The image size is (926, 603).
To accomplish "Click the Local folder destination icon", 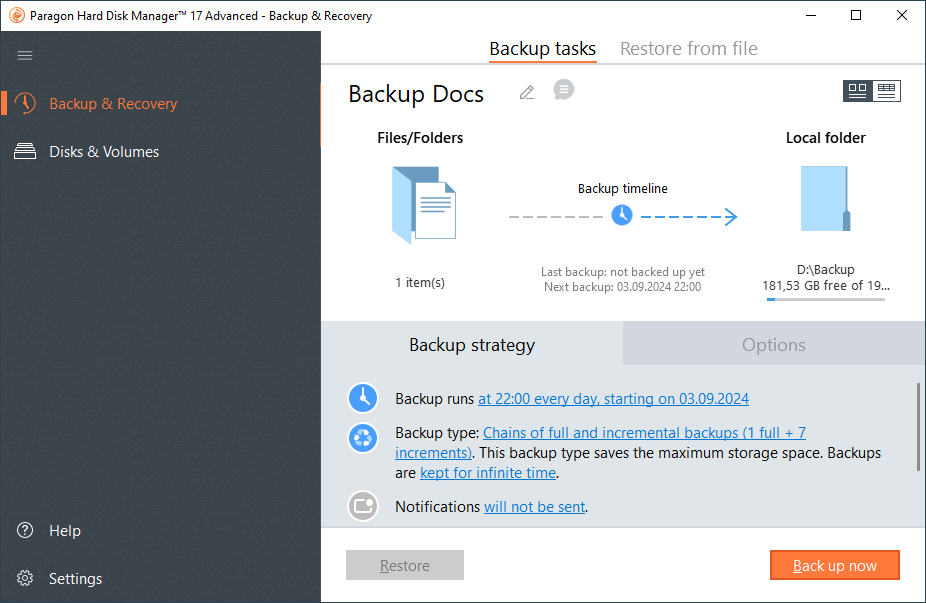I will tap(825, 198).
